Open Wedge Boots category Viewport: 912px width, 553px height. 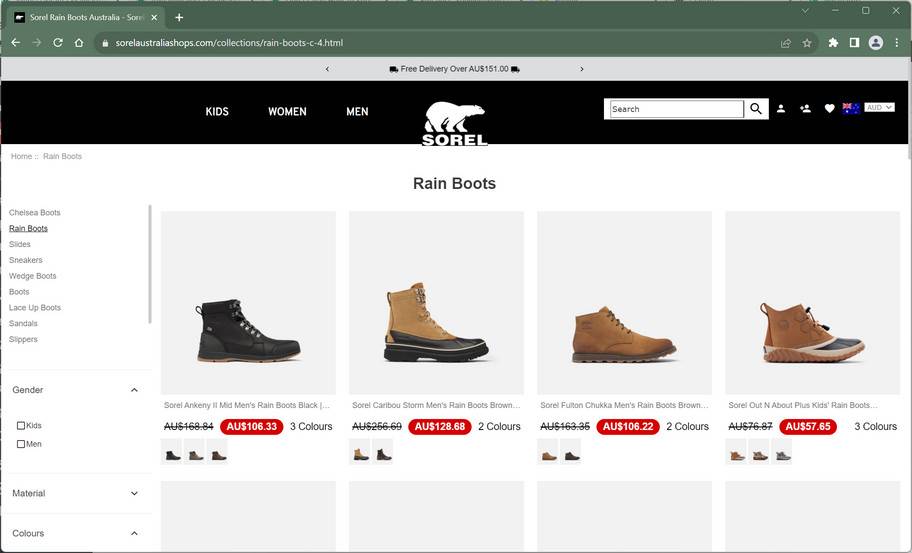pos(33,276)
